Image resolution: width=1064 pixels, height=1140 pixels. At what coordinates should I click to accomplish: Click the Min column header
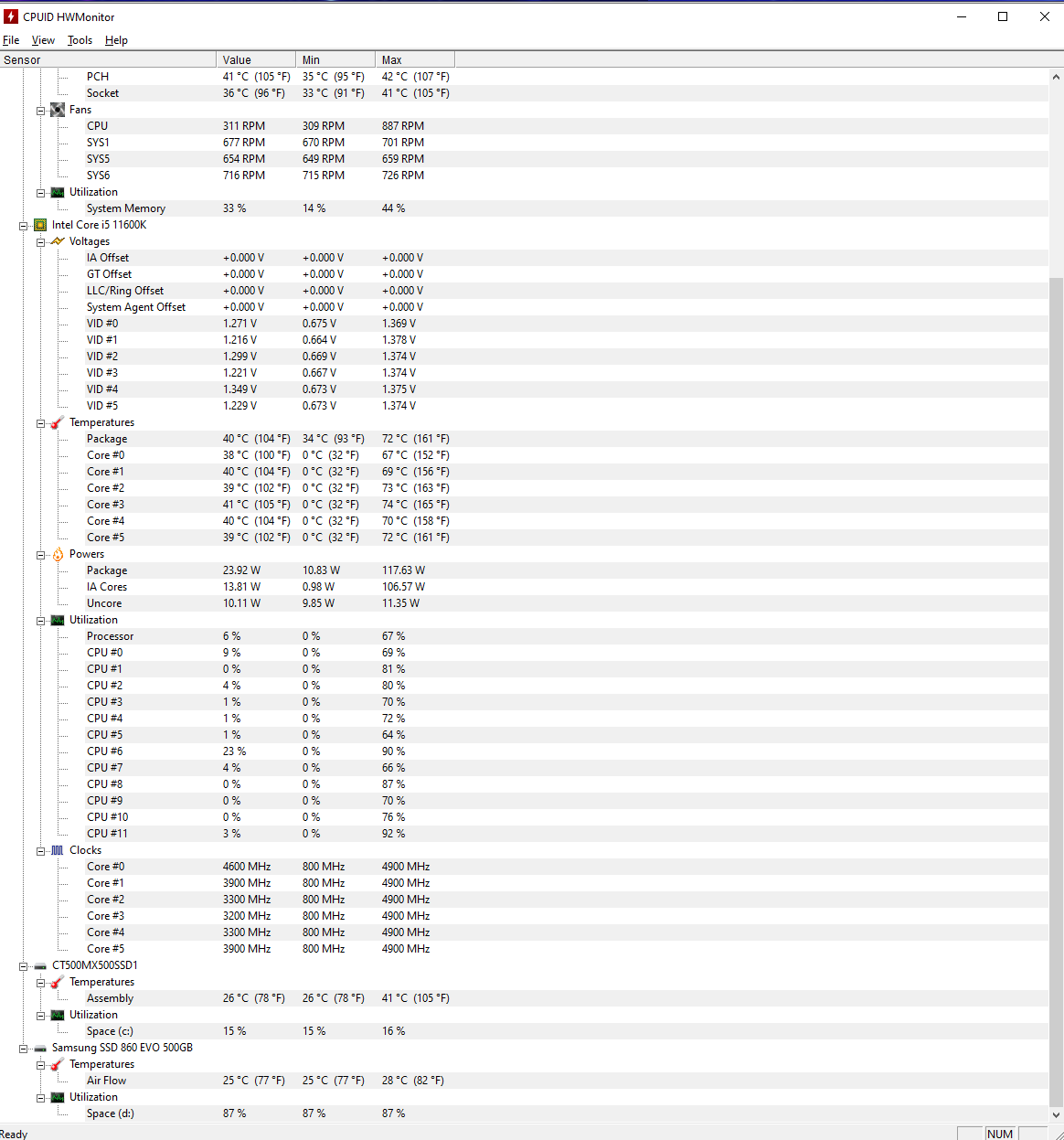click(x=335, y=59)
